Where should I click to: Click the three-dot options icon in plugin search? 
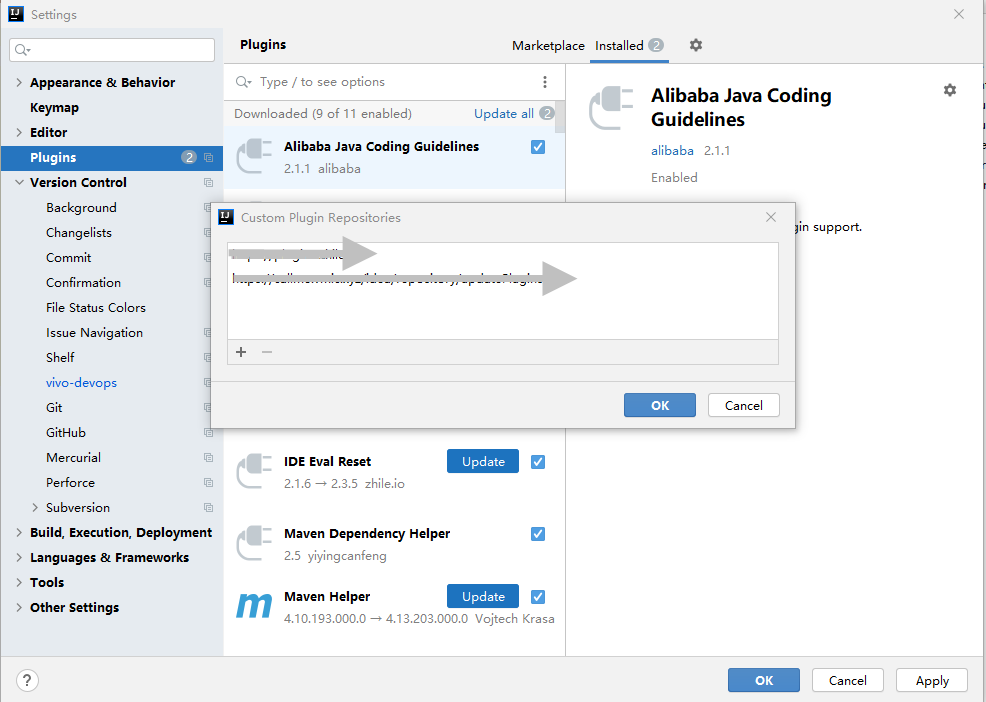coord(545,82)
